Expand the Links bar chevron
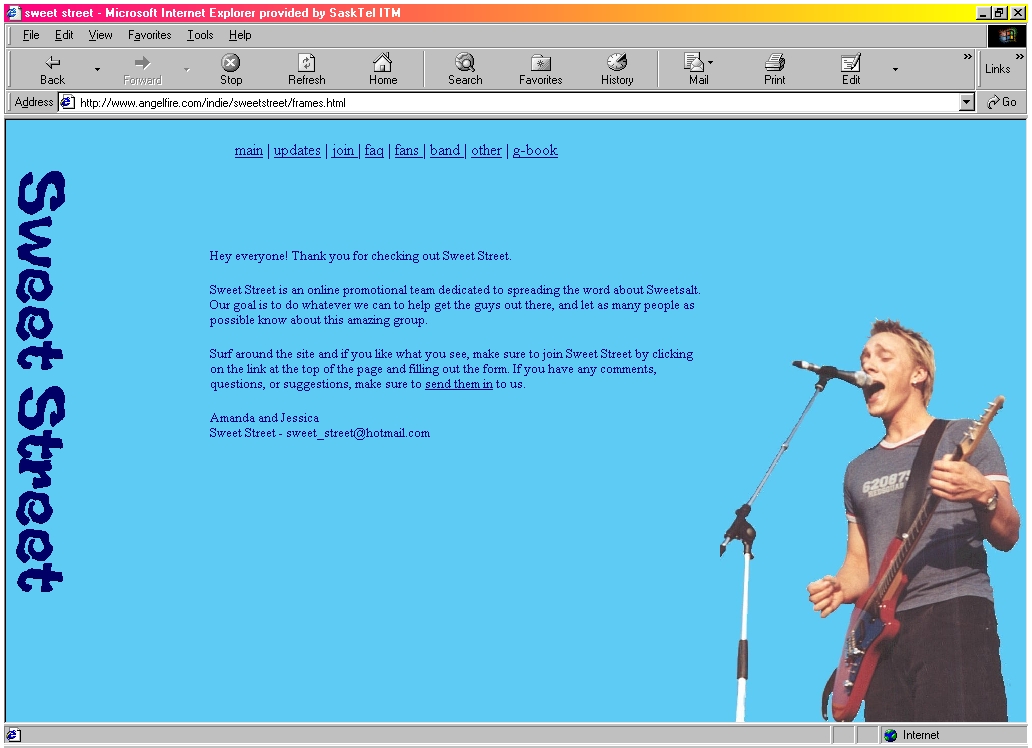 click(1019, 57)
